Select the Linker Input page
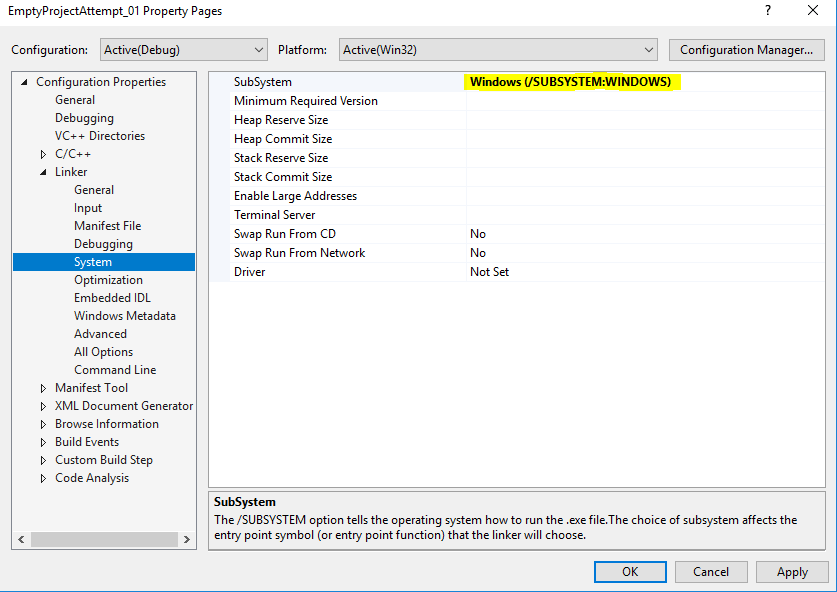The width and height of the screenshot is (837, 592). [88, 208]
